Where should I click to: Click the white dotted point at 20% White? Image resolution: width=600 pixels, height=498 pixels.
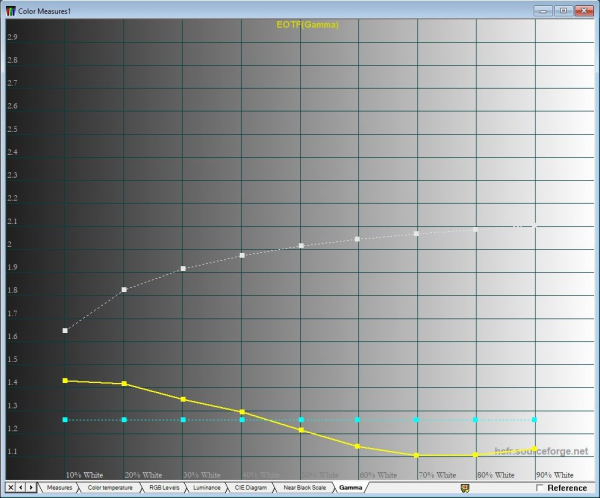(124, 290)
